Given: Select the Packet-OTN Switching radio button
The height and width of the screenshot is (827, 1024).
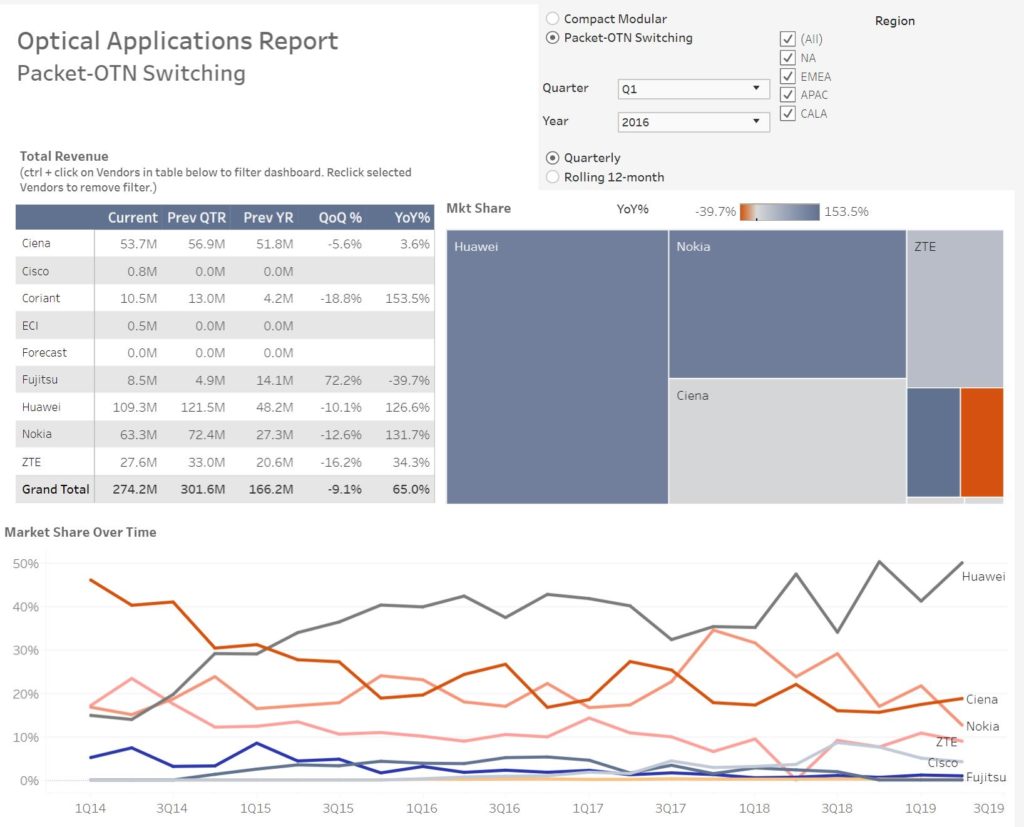Looking at the screenshot, I should click(x=552, y=38).
